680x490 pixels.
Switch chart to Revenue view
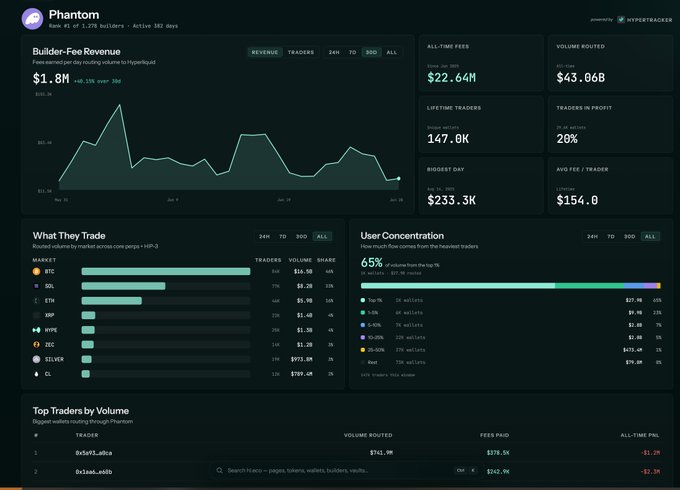click(x=265, y=52)
